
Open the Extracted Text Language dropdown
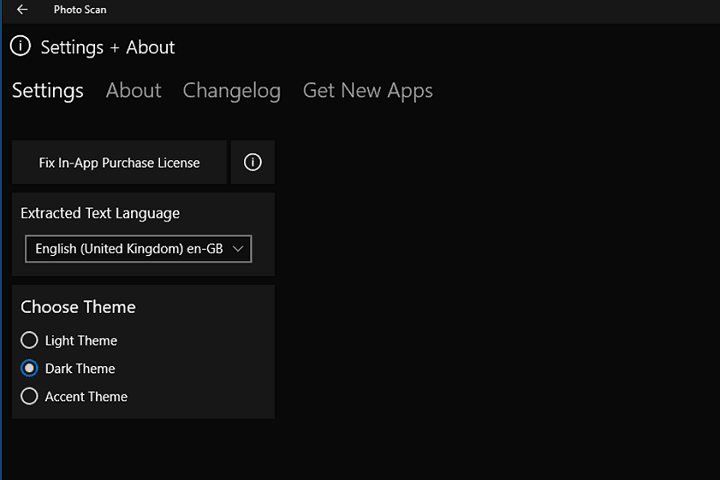pos(138,249)
